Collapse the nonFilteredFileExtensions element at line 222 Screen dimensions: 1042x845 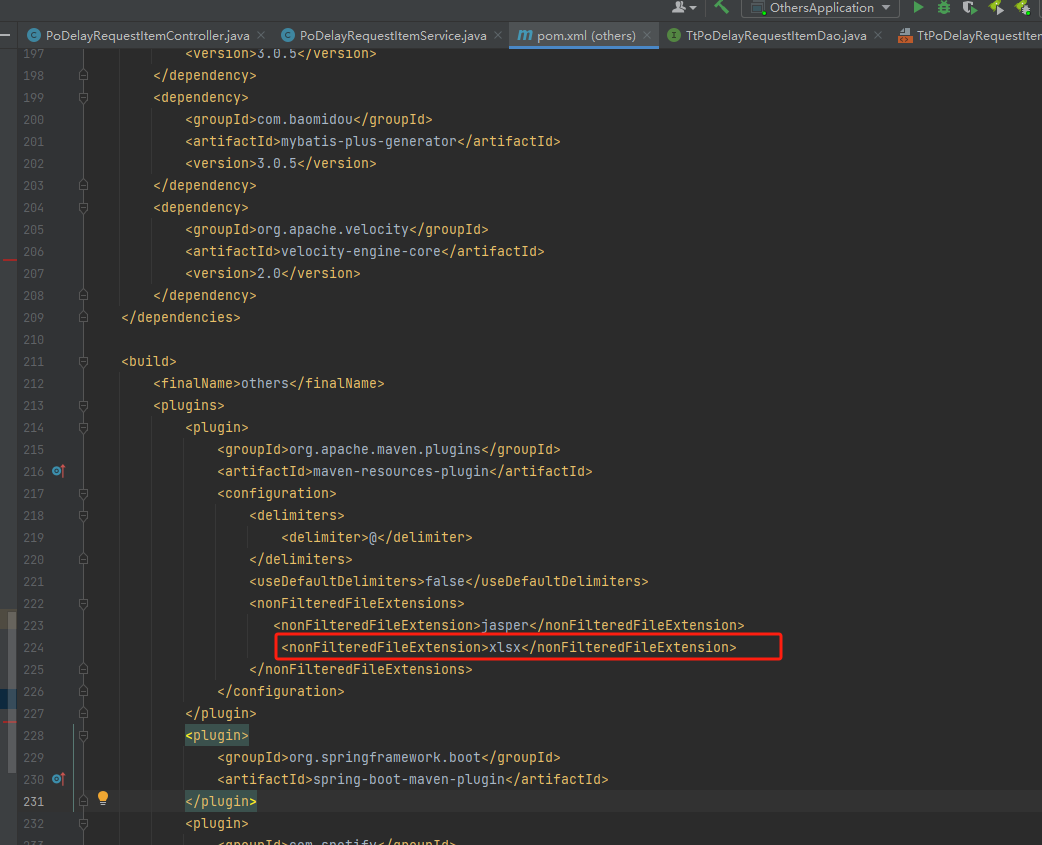[83, 604]
